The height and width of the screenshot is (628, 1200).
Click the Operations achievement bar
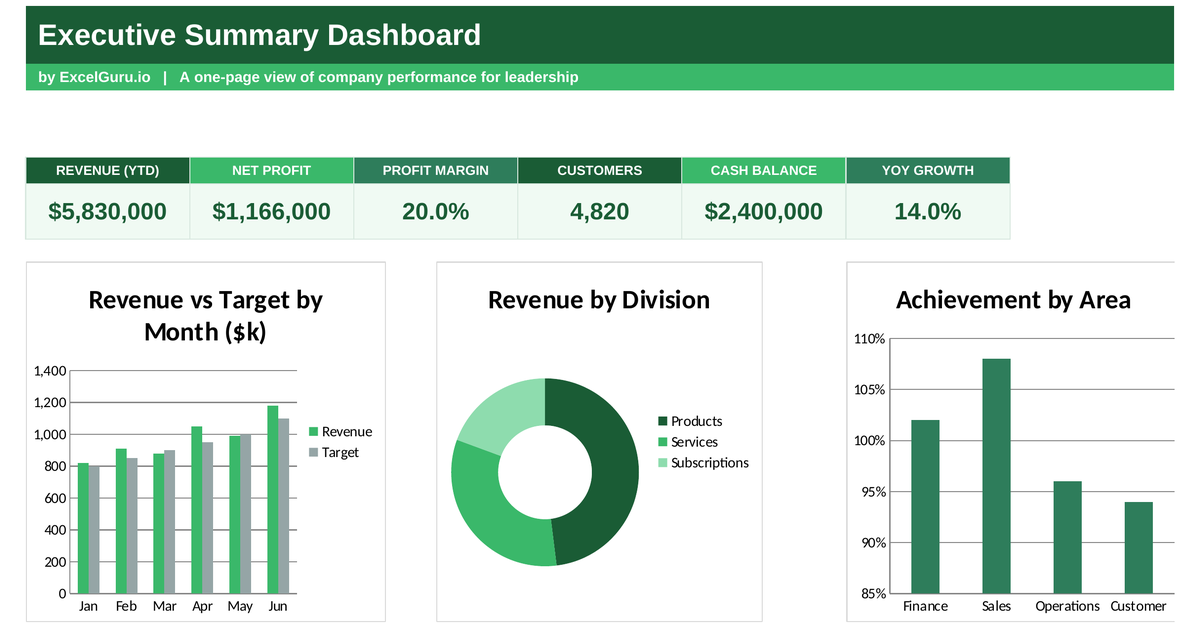click(1067, 537)
